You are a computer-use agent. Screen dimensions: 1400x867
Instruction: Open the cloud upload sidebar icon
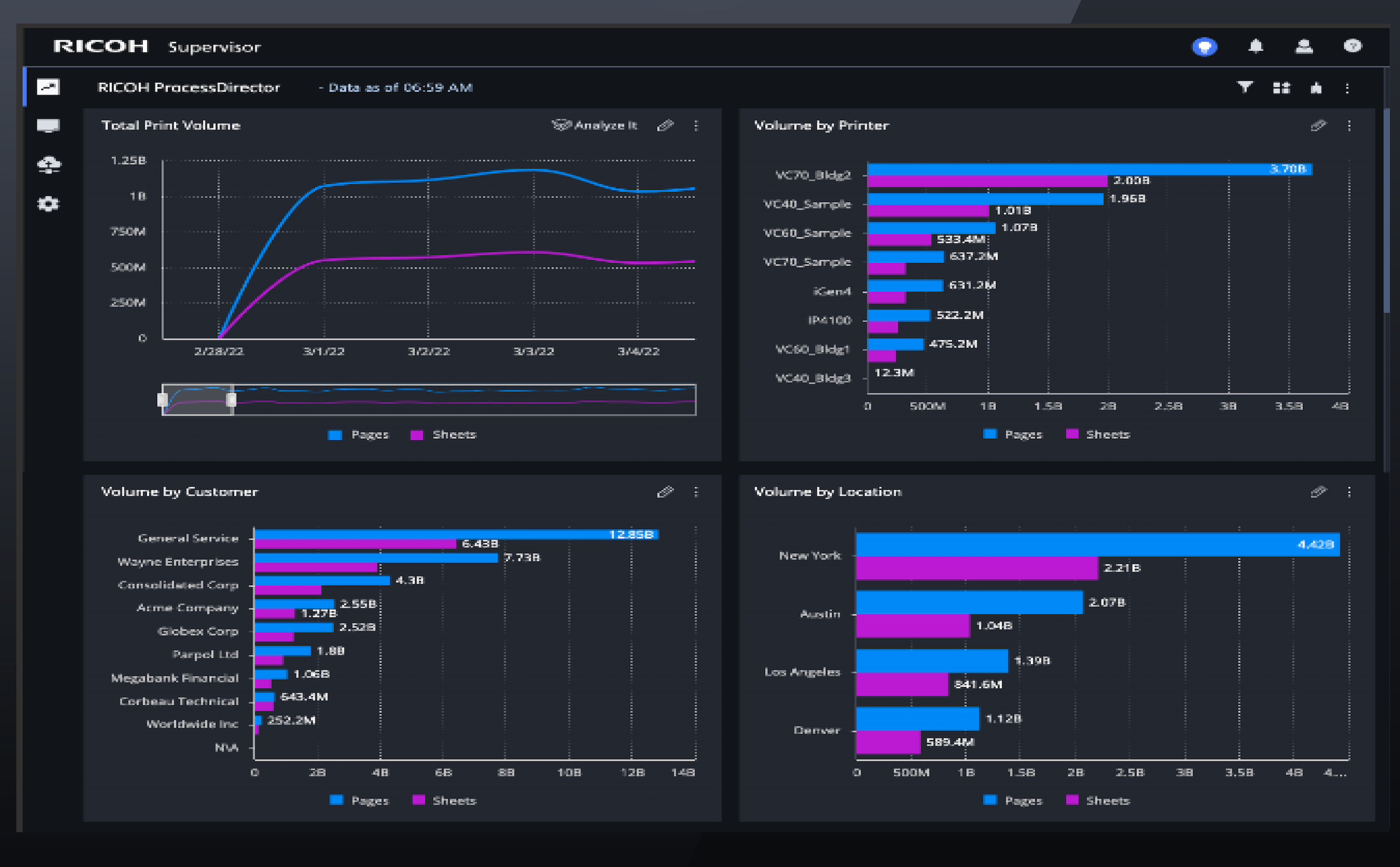pyautogui.click(x=49, y=165)
